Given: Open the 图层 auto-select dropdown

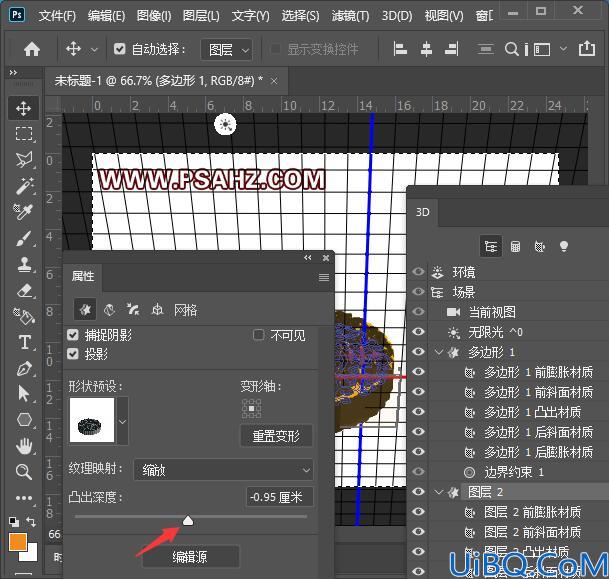Looking at the screenshot, I should (227, 50).
